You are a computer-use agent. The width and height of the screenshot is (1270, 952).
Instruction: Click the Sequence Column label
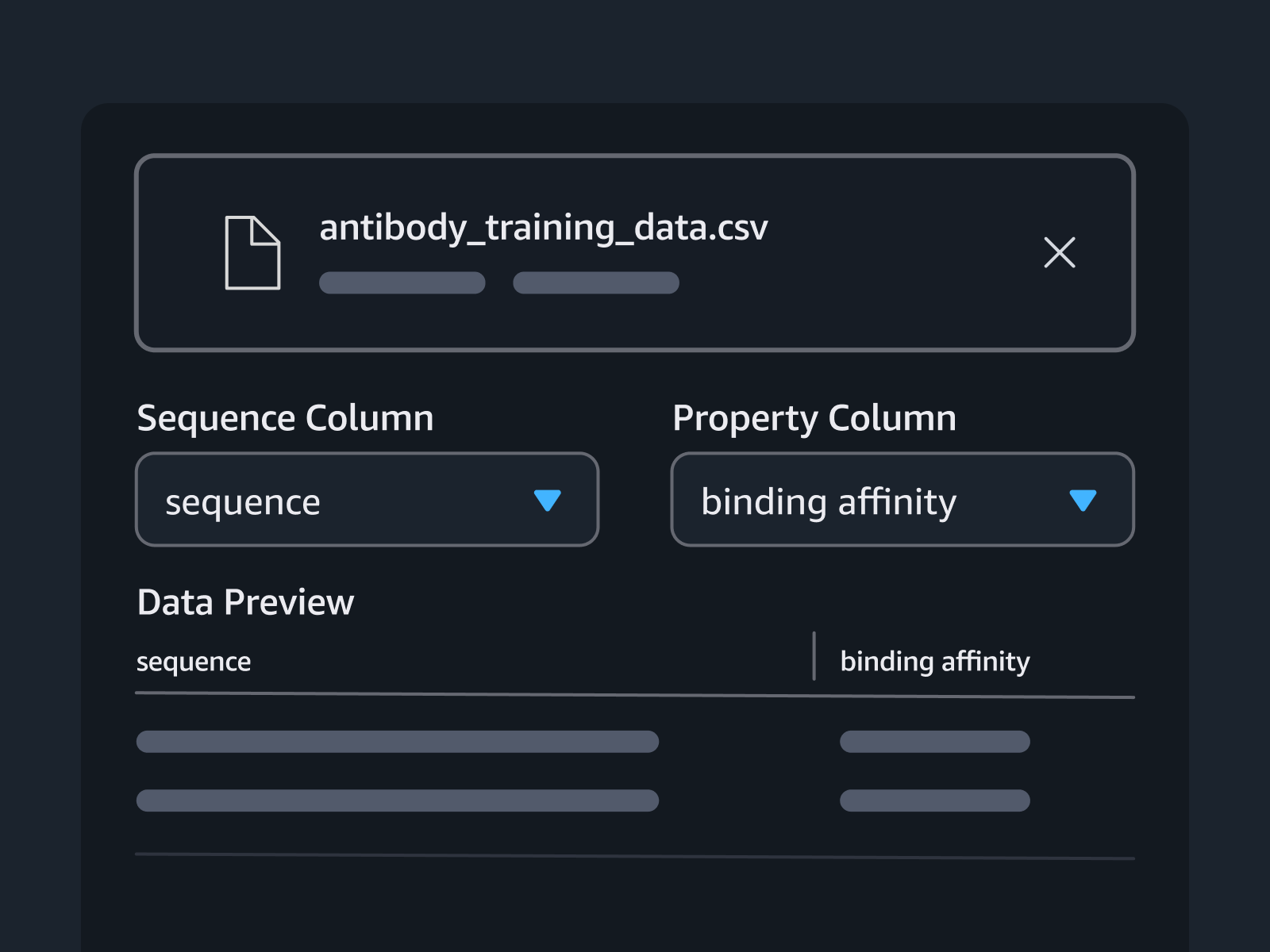pos(285,417)
